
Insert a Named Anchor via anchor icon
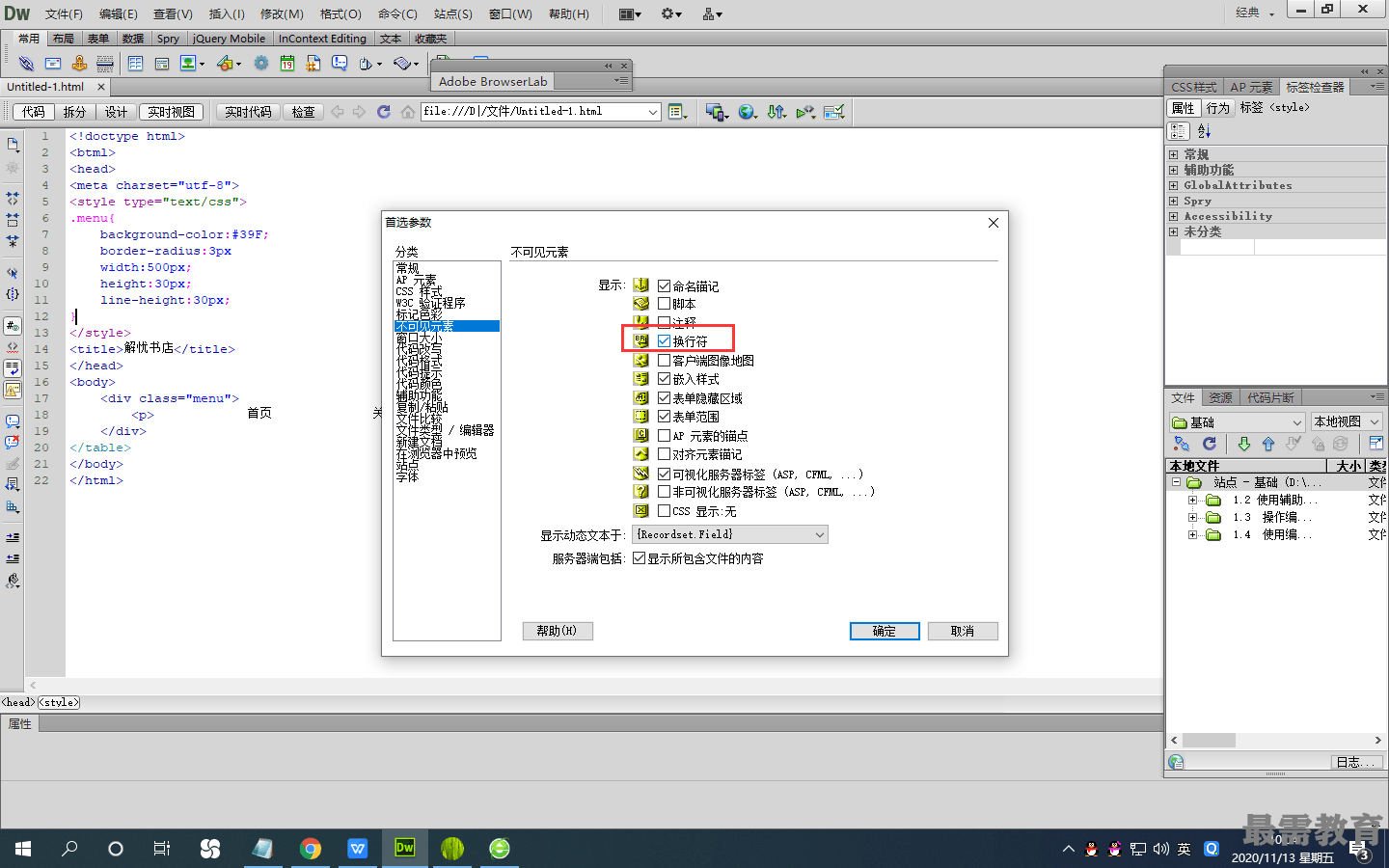point(79,64)
